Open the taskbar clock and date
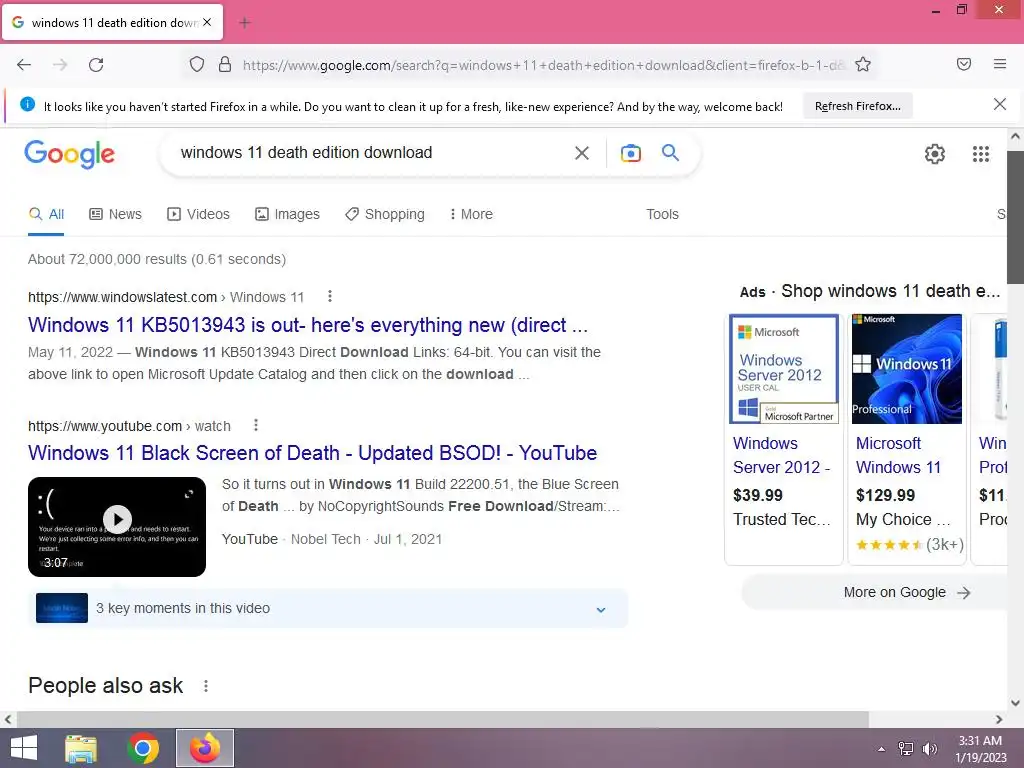 pyautogui.click(x=980, y=748)
